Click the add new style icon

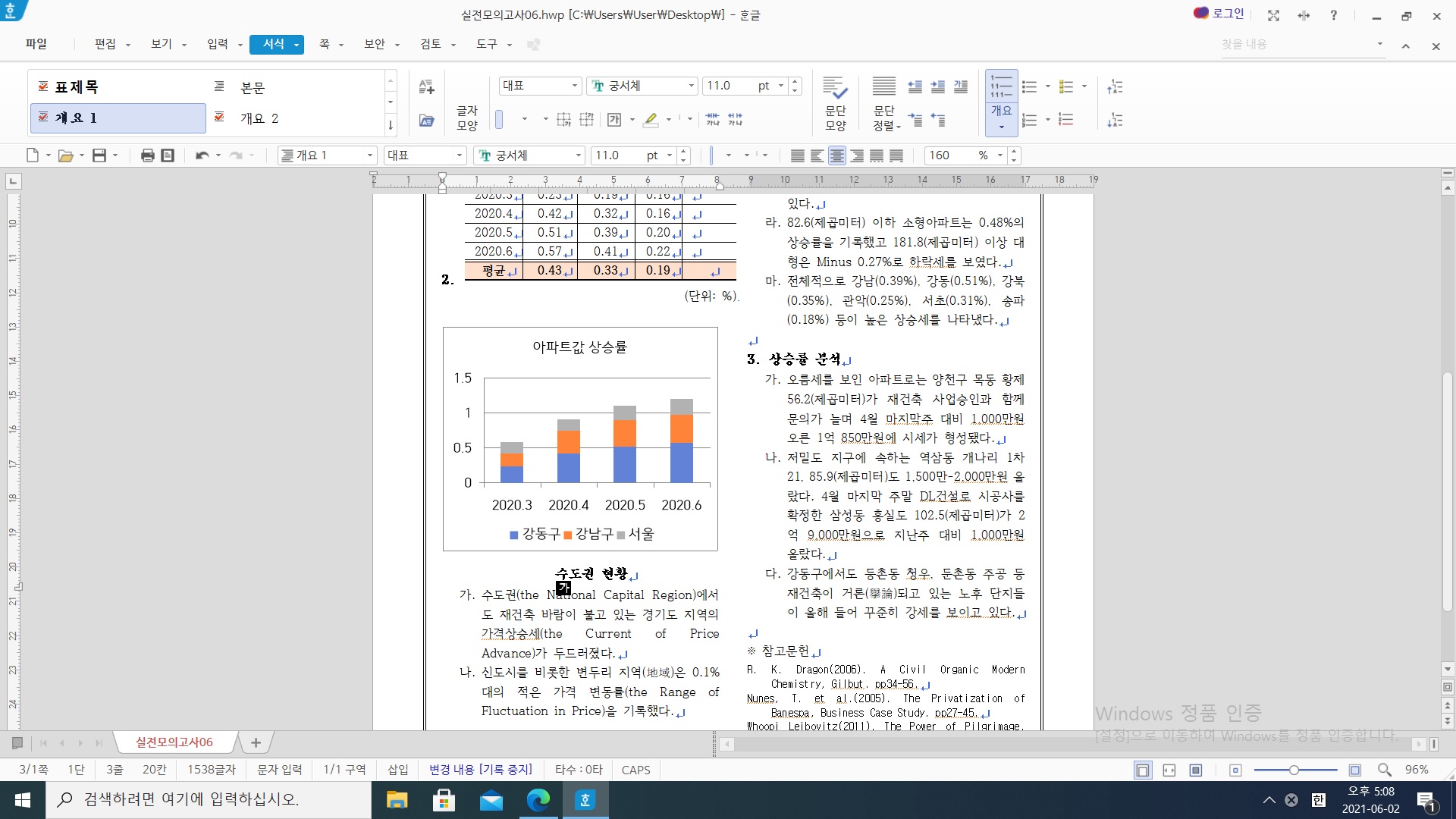[x=426, y=86]
